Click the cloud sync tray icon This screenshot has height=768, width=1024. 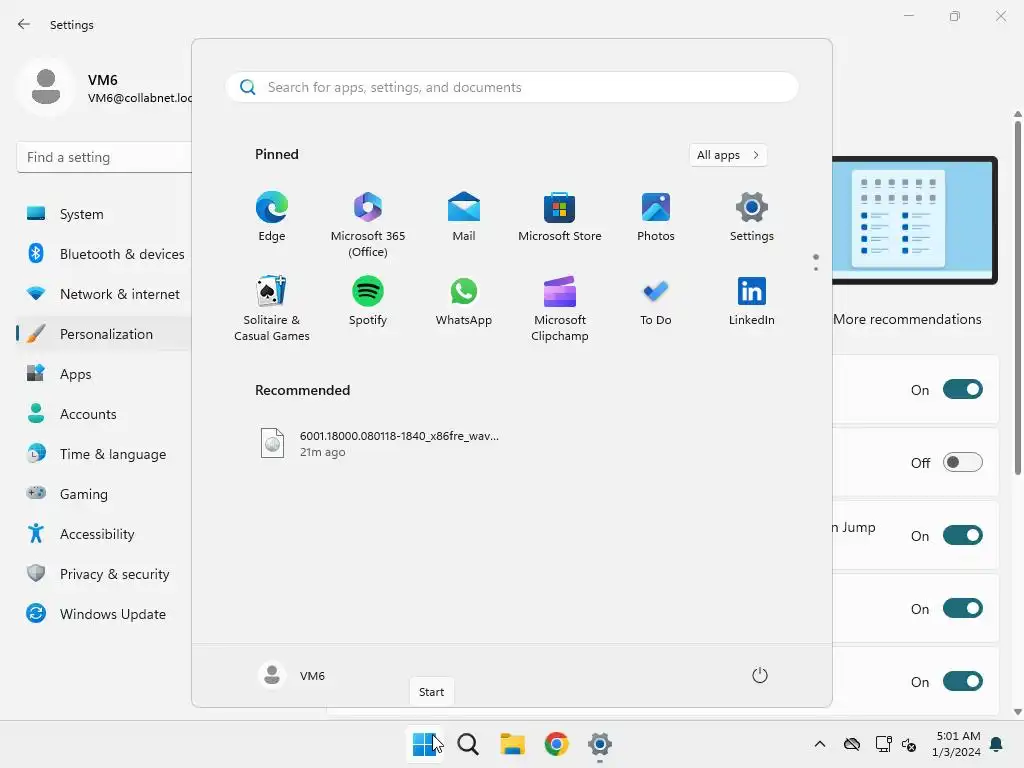pyautogui.click(x=852, y=744)
